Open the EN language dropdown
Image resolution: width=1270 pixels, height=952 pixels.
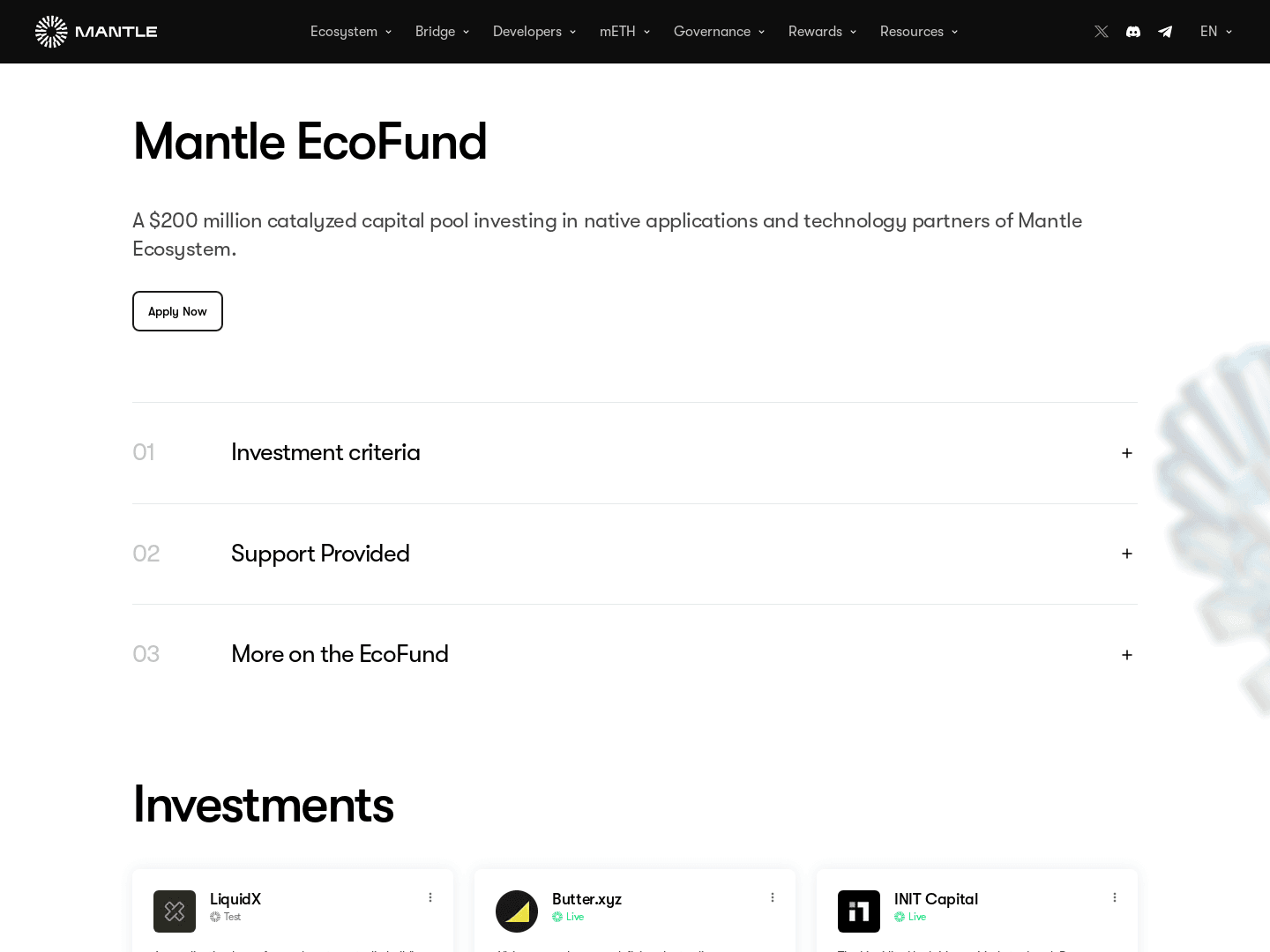(1215, 32)
